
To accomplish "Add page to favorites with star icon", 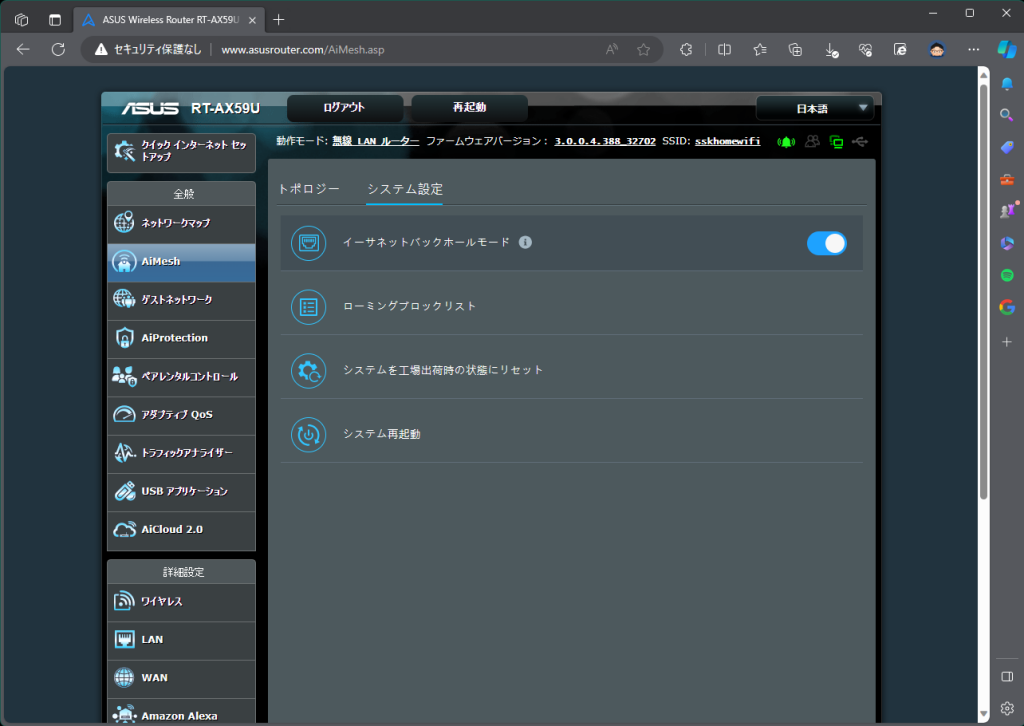I will coord(643,50).
